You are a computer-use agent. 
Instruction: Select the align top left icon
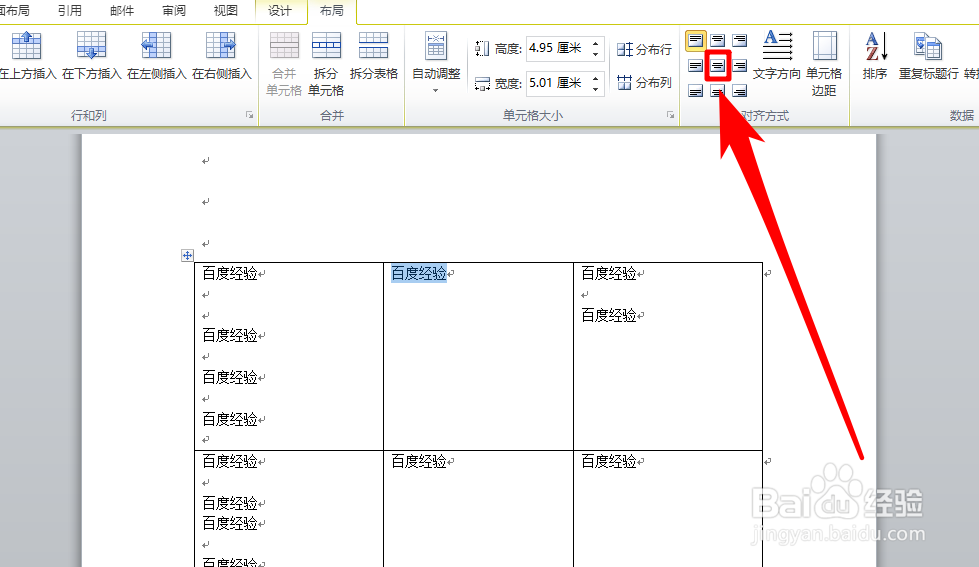[696, 41]
